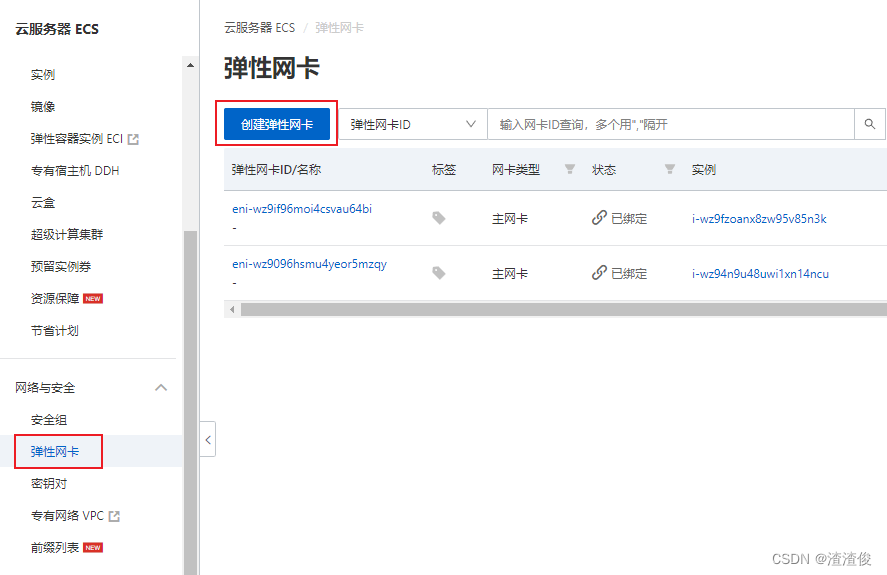Click the 云服务器 ECS sidebar title
This screenshot has width=887, height=575.
click(57, 29)
